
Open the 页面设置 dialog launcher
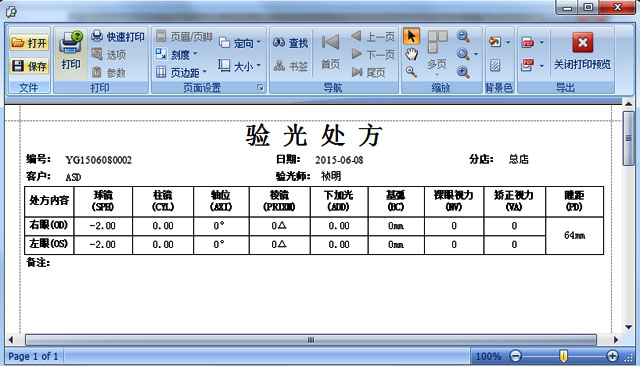(260, 87)
